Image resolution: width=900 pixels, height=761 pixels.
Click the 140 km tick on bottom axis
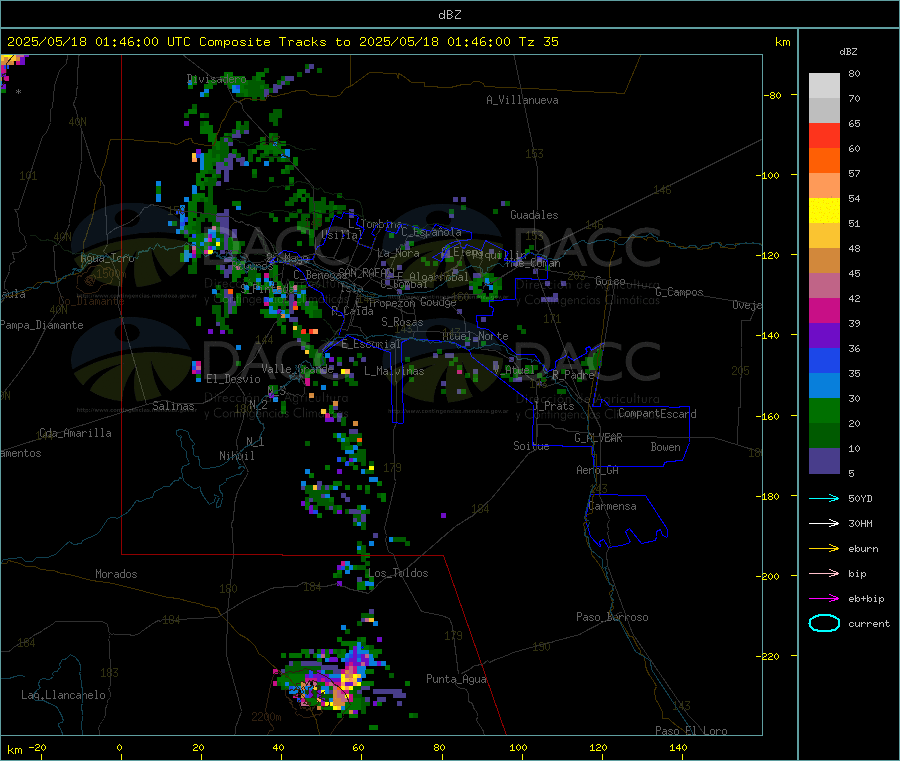click(678, 747)
